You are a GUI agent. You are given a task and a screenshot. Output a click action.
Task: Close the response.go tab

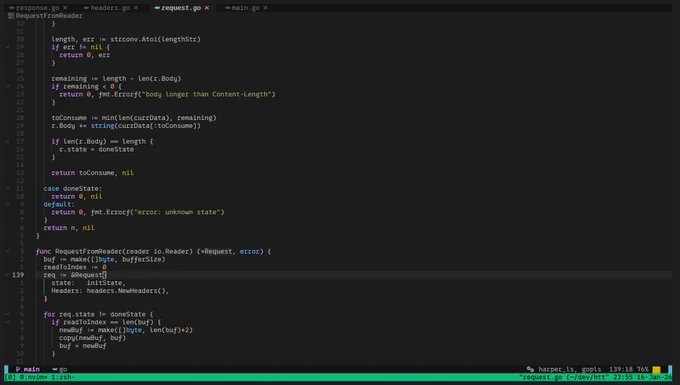[x=65, y=8]
